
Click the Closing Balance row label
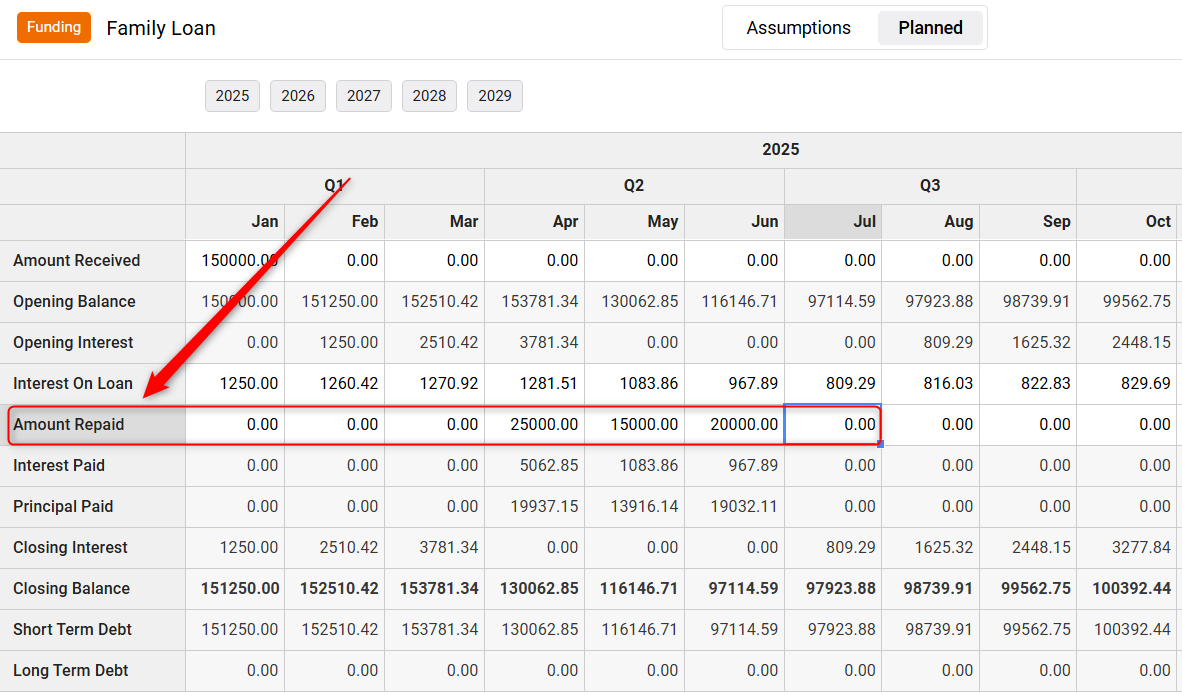coord(71,589)
